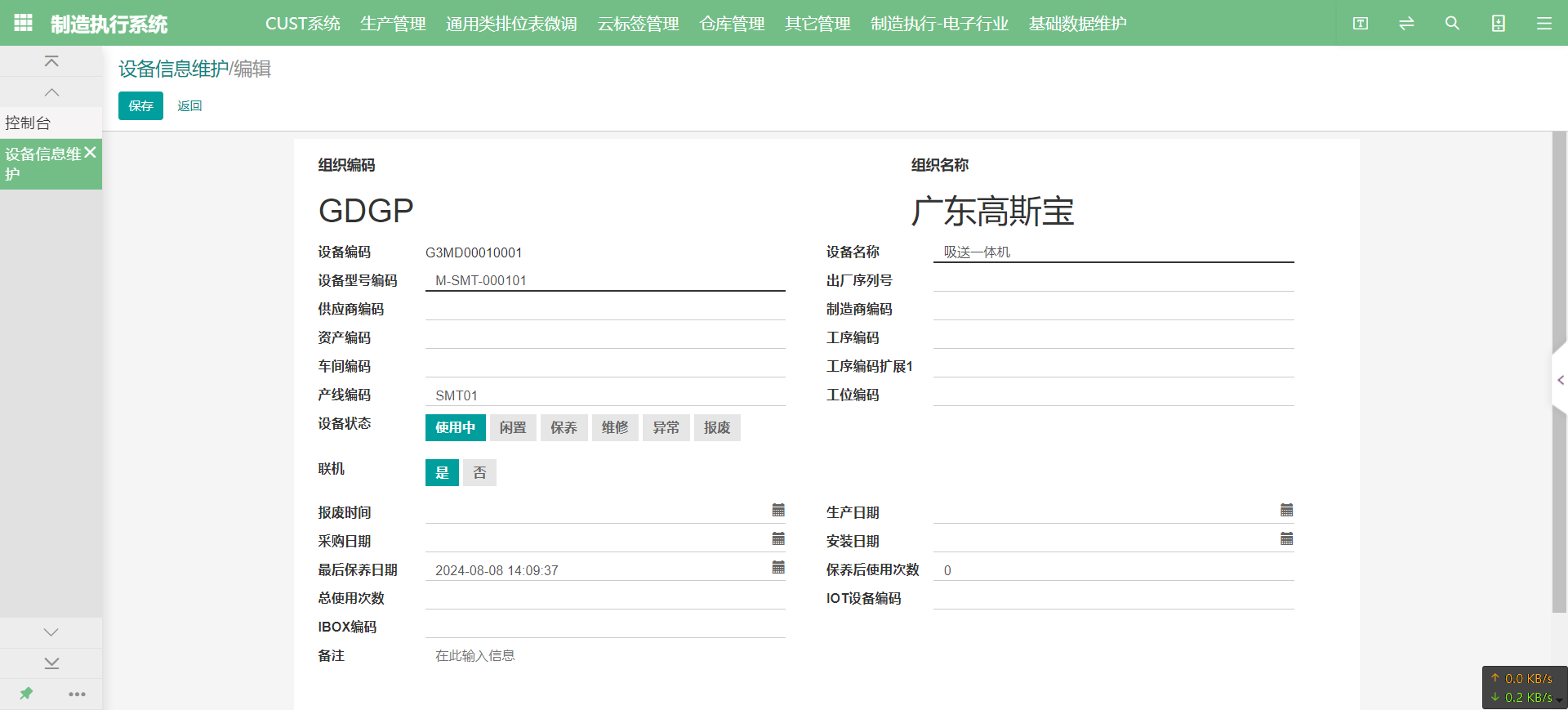Set 联机 to 否
This screenshot has height=710, width=1568.
tap(479, 472)
